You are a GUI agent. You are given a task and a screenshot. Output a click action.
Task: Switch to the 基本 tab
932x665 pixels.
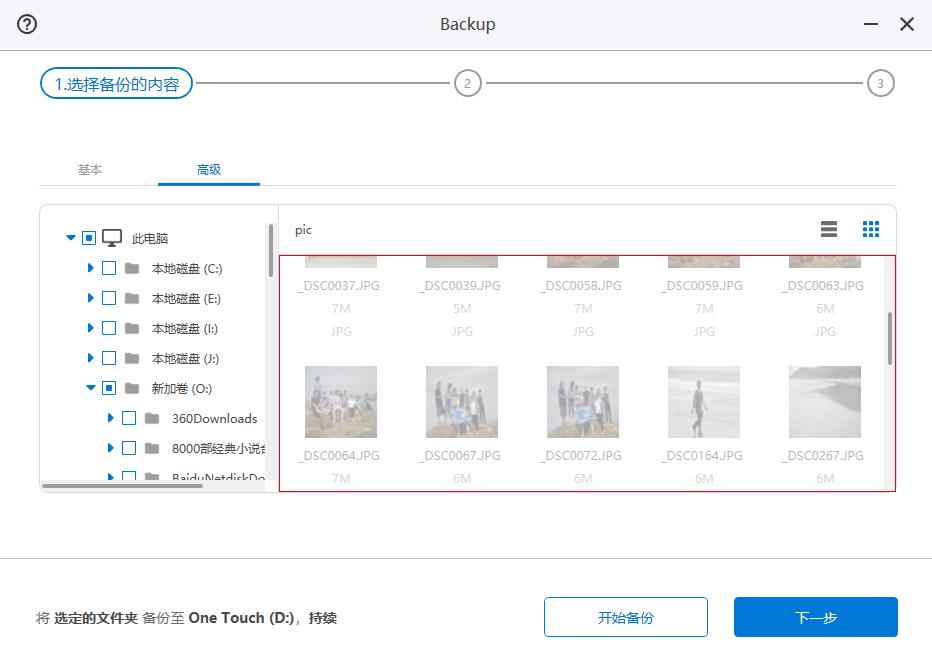click(x=90, y=170)
